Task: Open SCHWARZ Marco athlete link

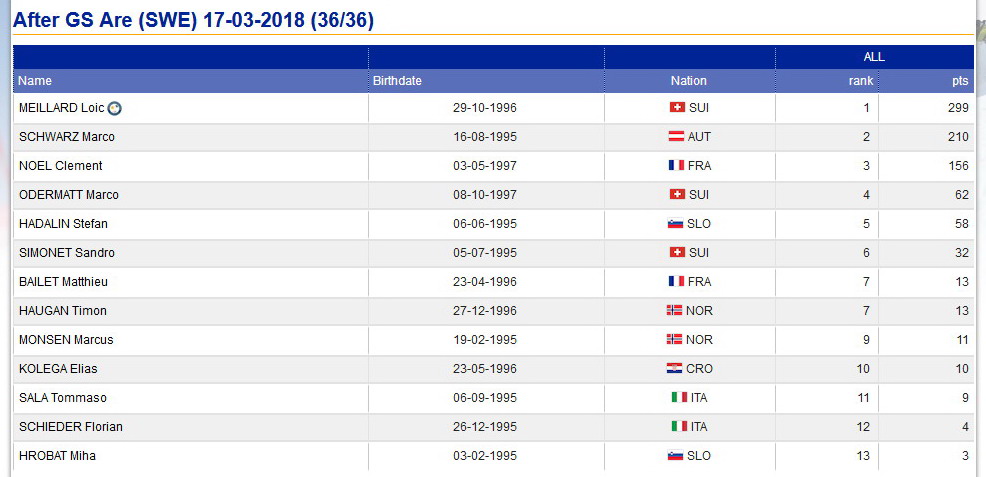Action: [67, 137]
